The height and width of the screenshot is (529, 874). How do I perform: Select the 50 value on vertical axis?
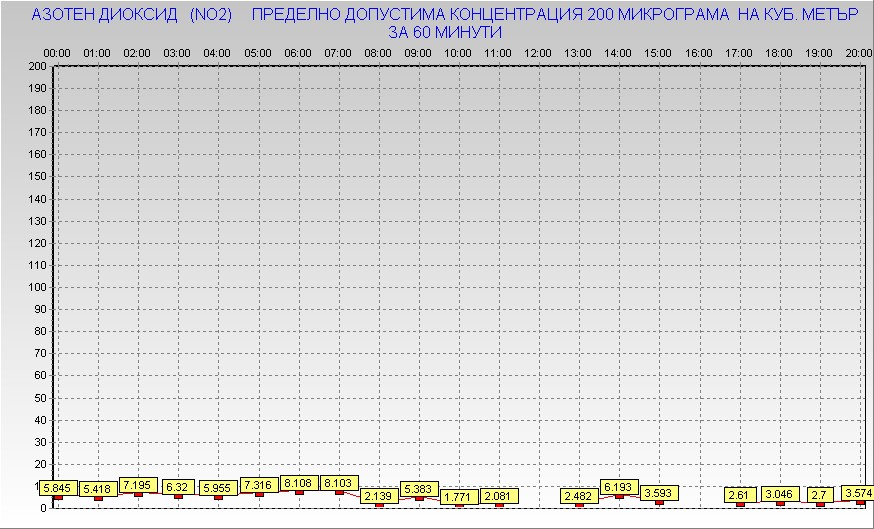[41, 398]
